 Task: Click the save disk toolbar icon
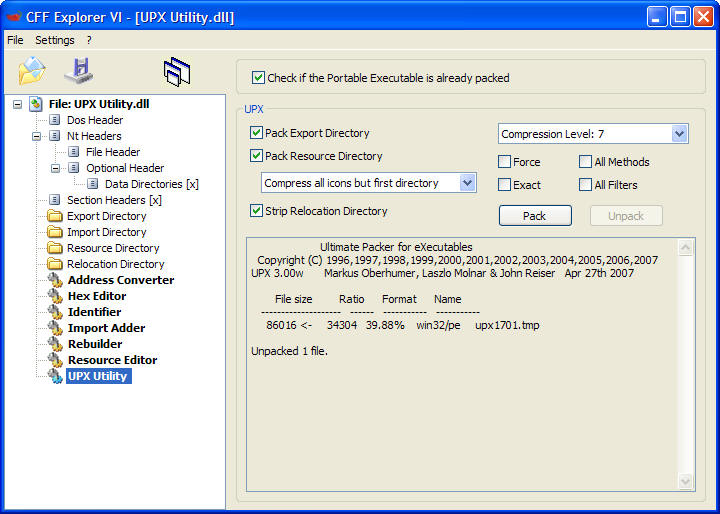tap(78, 71)
